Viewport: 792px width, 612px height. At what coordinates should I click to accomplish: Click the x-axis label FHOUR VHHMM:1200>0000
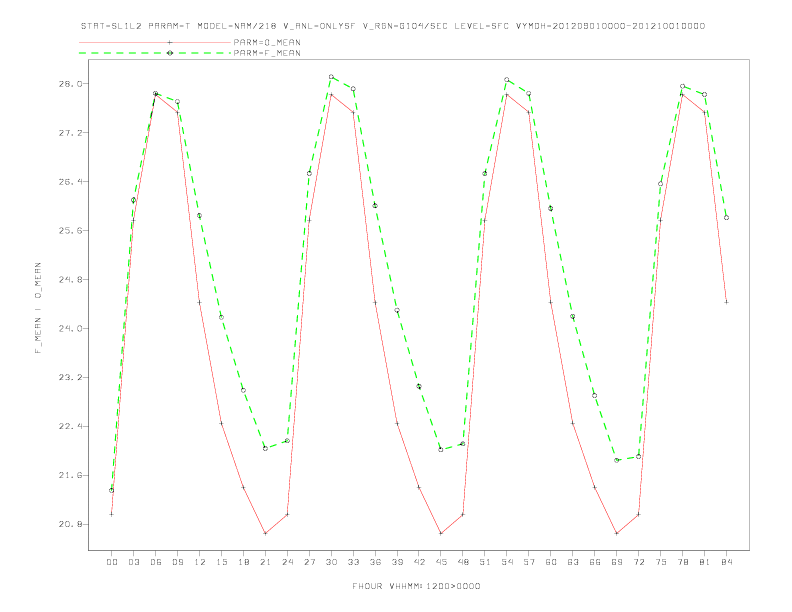point(416,586)
